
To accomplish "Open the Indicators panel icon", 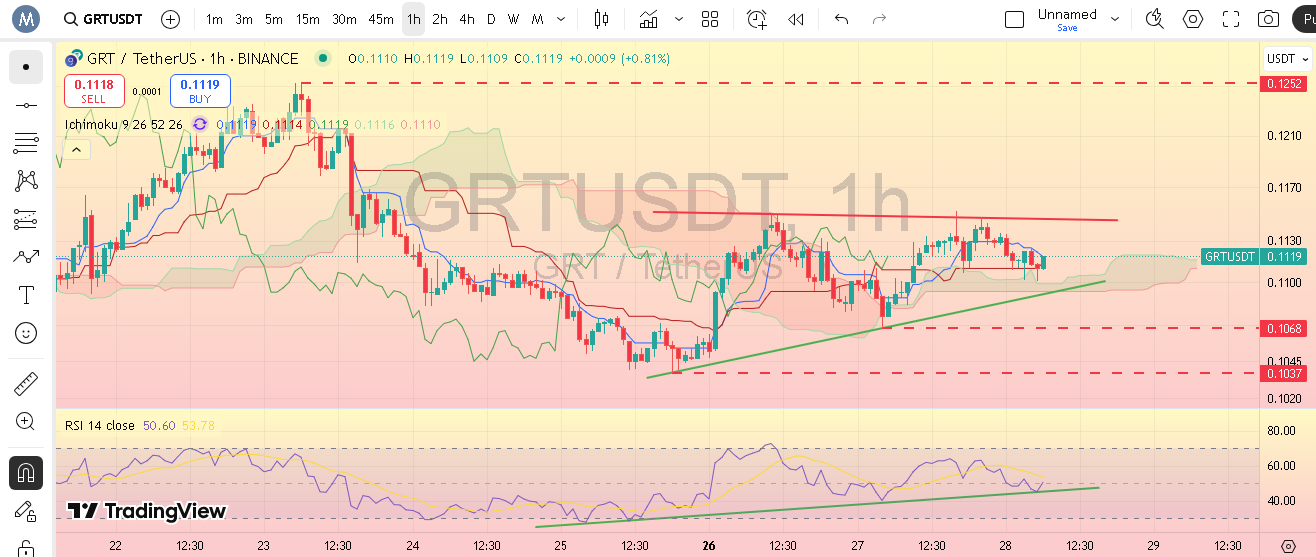I will pyautogui.click(x=650, y=19).
